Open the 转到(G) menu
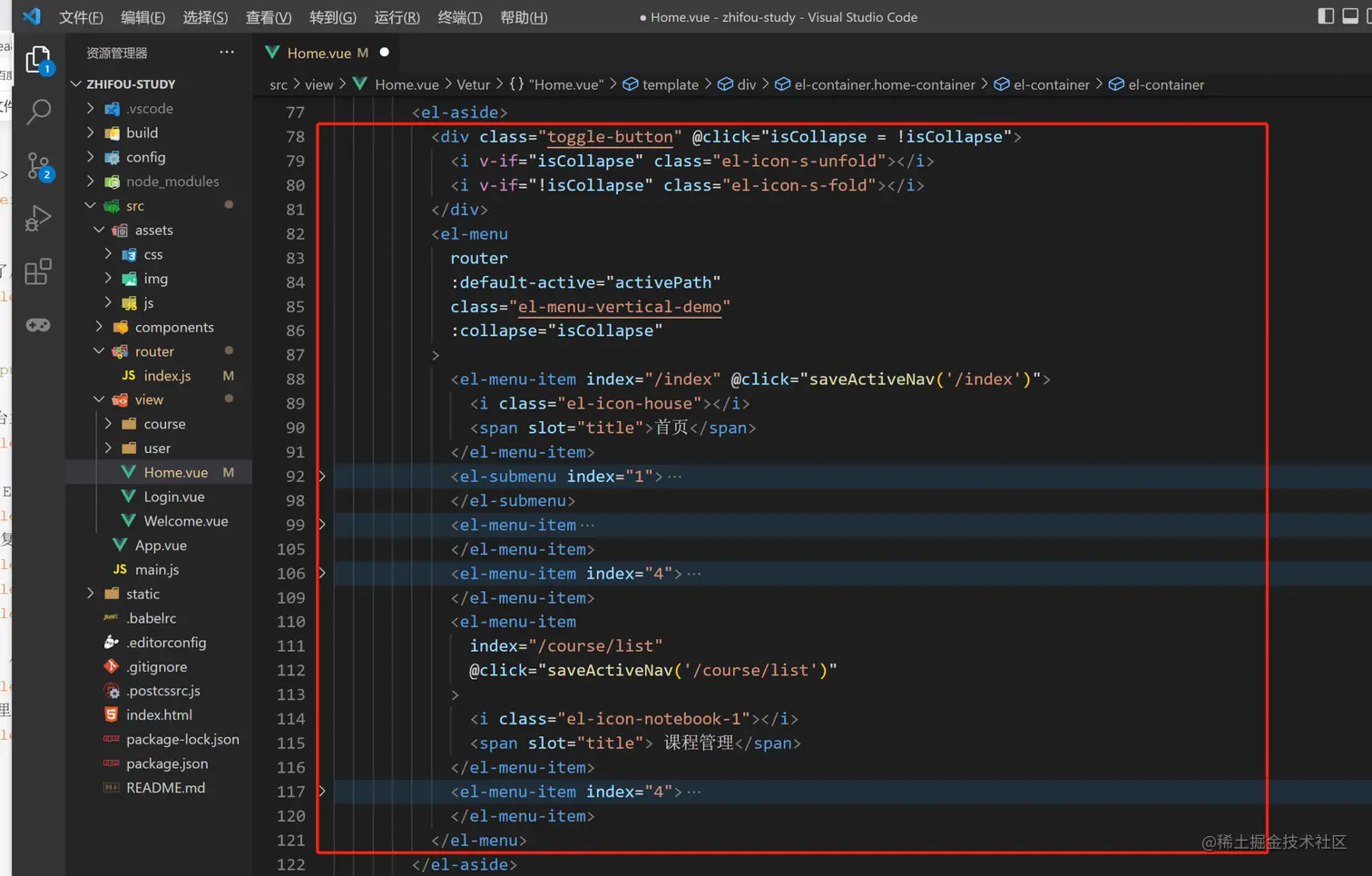The image size is (1372, 876). click(332, 17)
